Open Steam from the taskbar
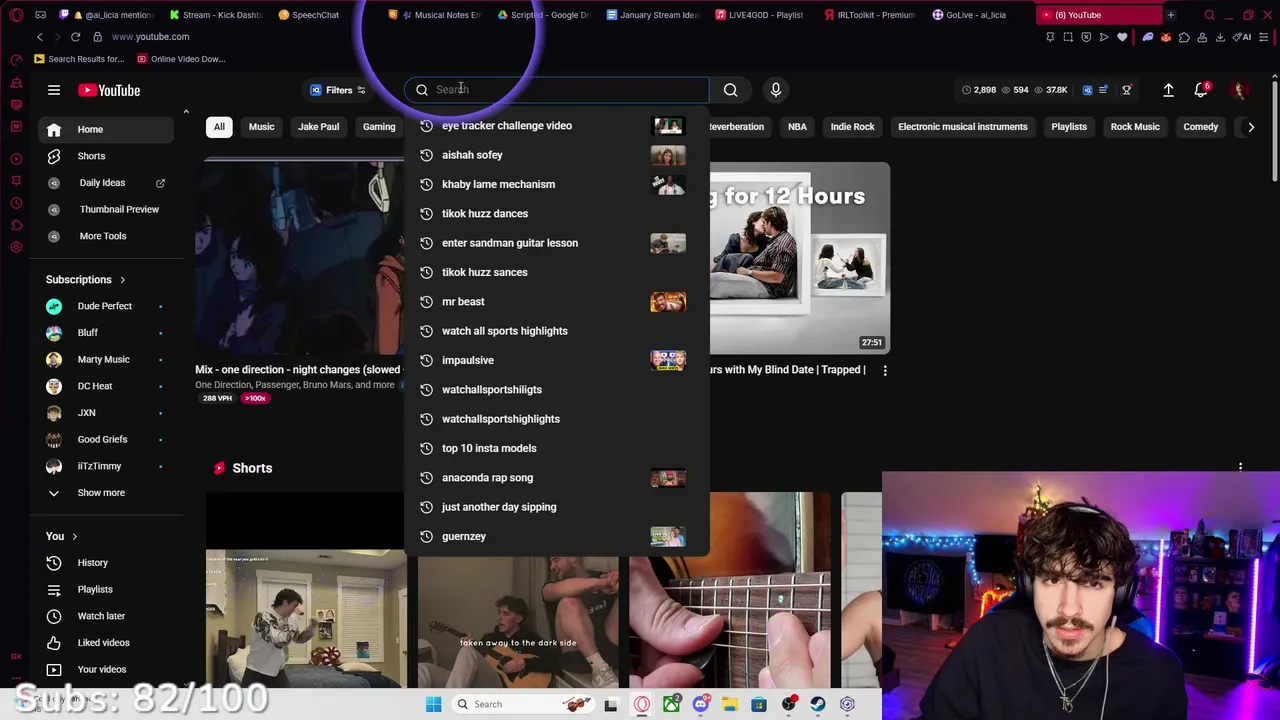Viewport: 1280px width, 720px height. click(x=818, y=704)
